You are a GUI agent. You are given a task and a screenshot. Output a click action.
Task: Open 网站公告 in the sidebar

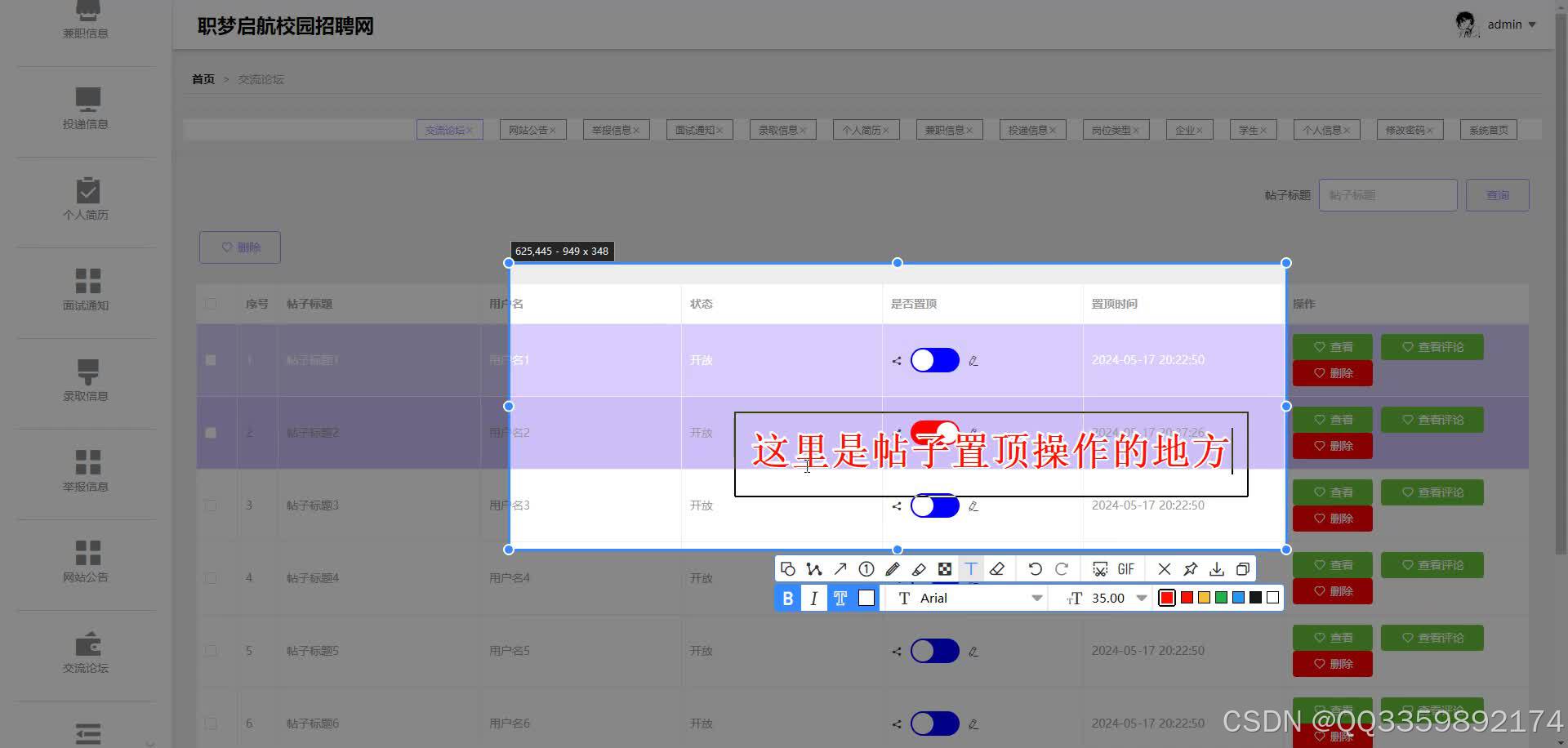click(86, 562)
